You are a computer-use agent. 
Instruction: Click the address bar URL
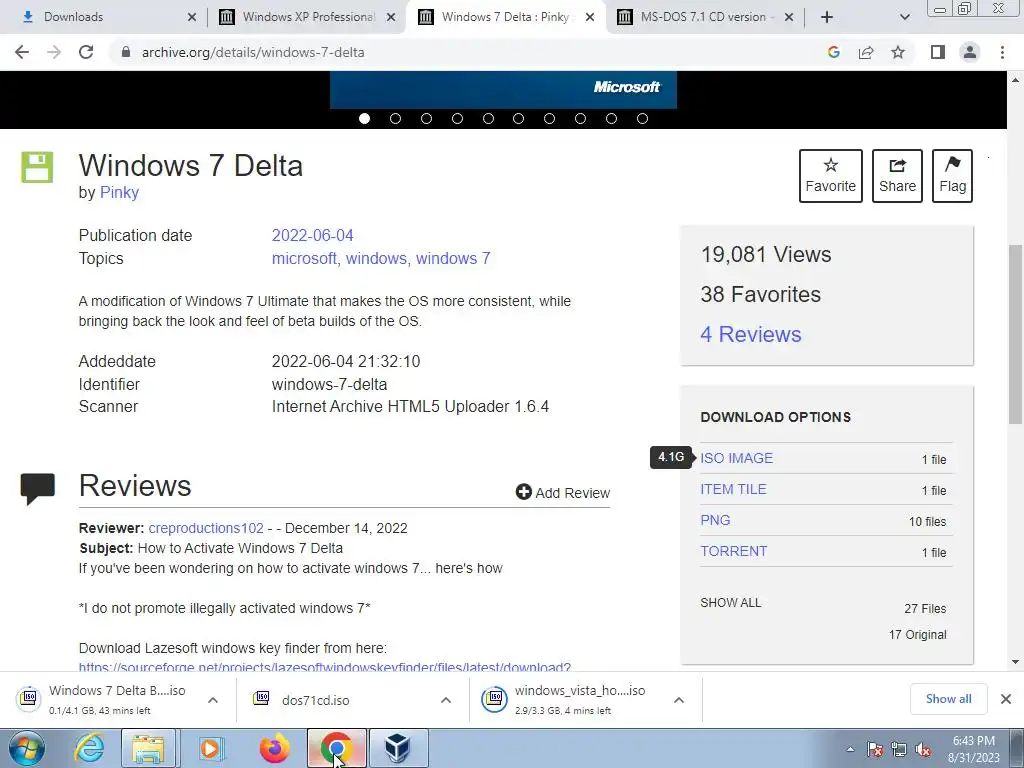click(253, 52)
